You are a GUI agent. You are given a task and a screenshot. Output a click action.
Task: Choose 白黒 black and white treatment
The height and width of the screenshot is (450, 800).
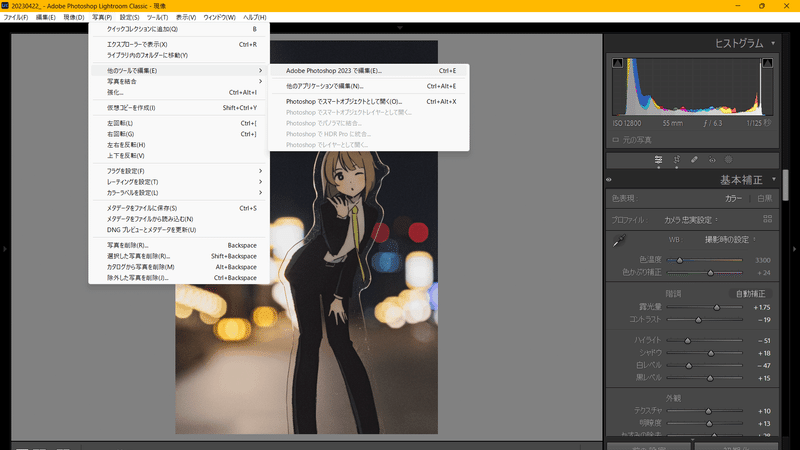coord(764,198)
